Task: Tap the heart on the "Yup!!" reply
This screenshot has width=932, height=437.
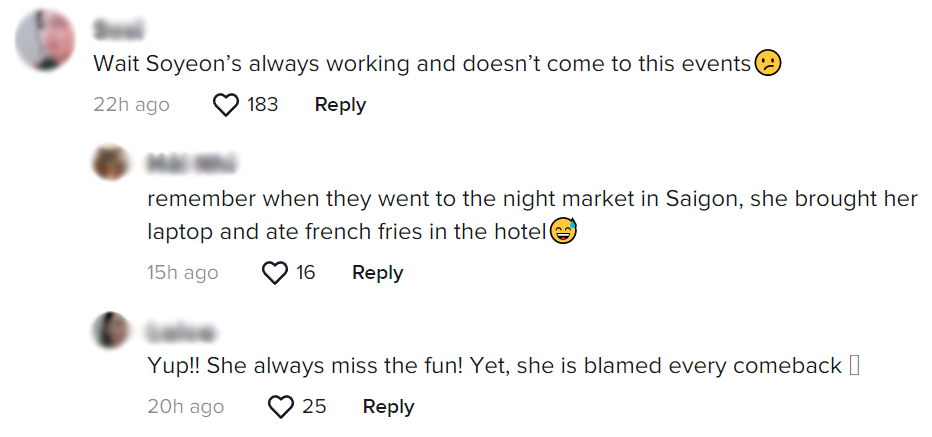Action: pos(282,407)
